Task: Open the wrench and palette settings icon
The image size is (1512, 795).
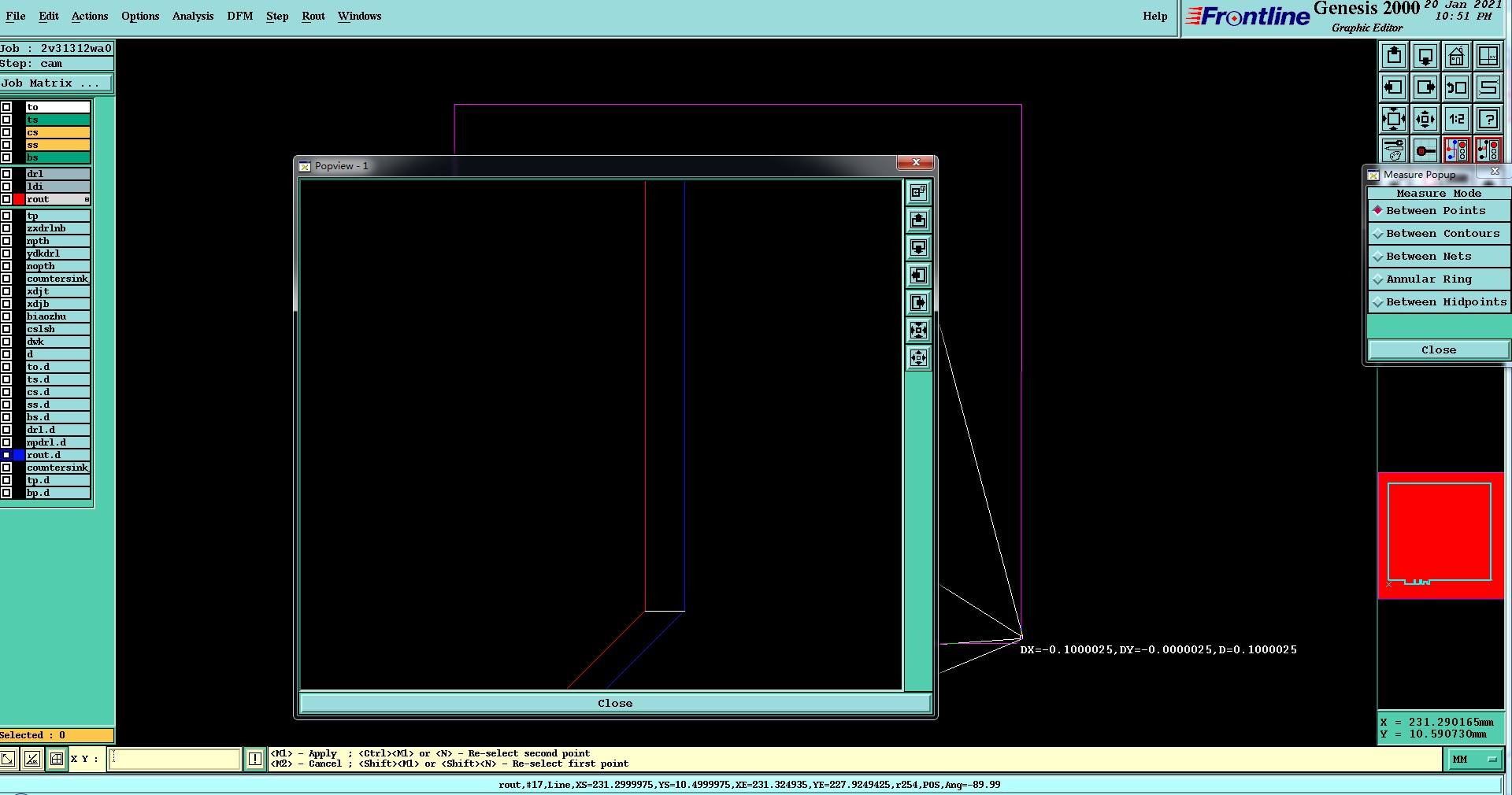Action: 1394,150
